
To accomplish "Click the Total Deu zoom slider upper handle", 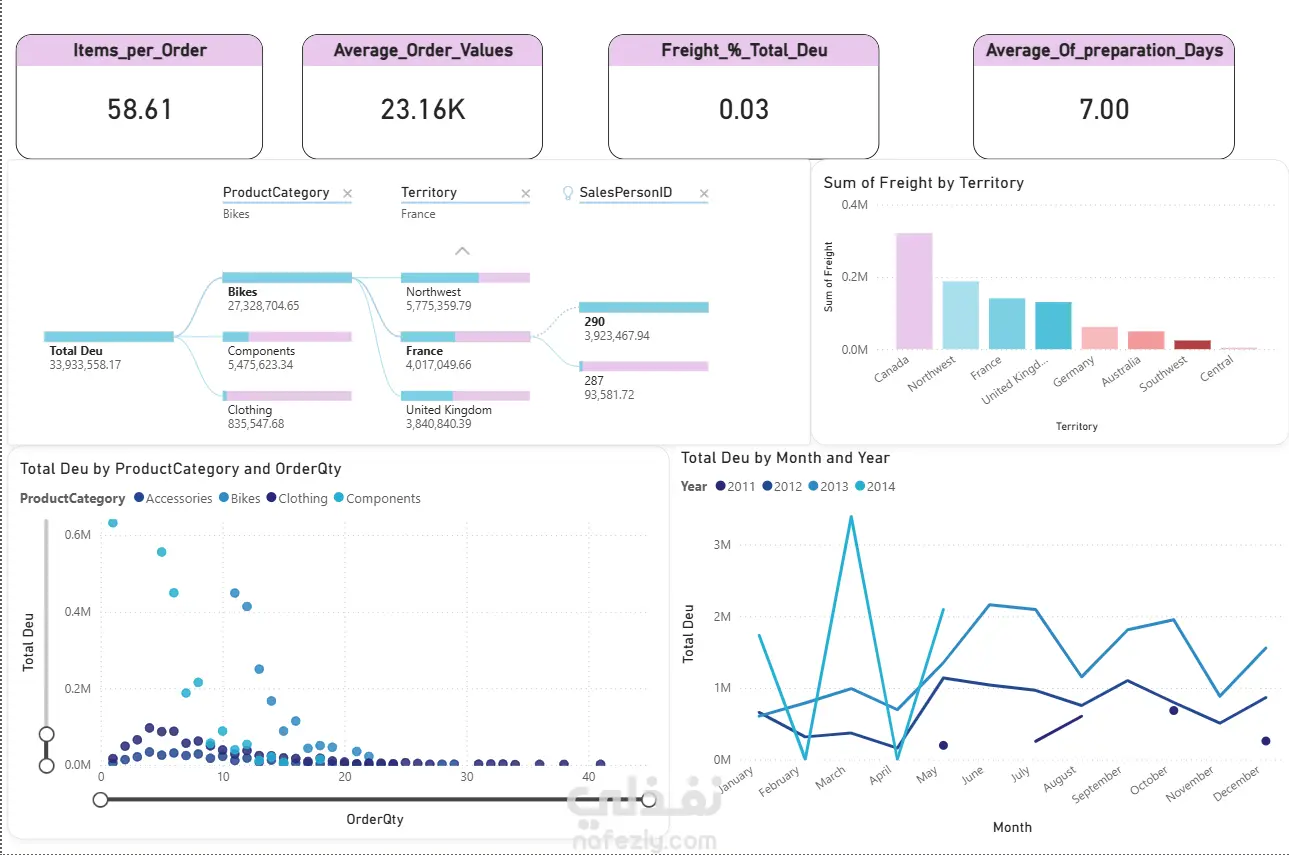I will [x=46, y=735].
